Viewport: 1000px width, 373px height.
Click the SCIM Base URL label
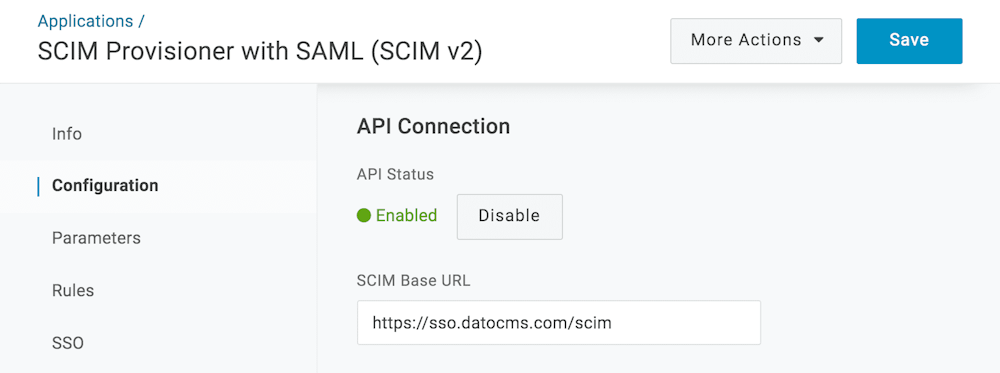click(x=413, y=281)
